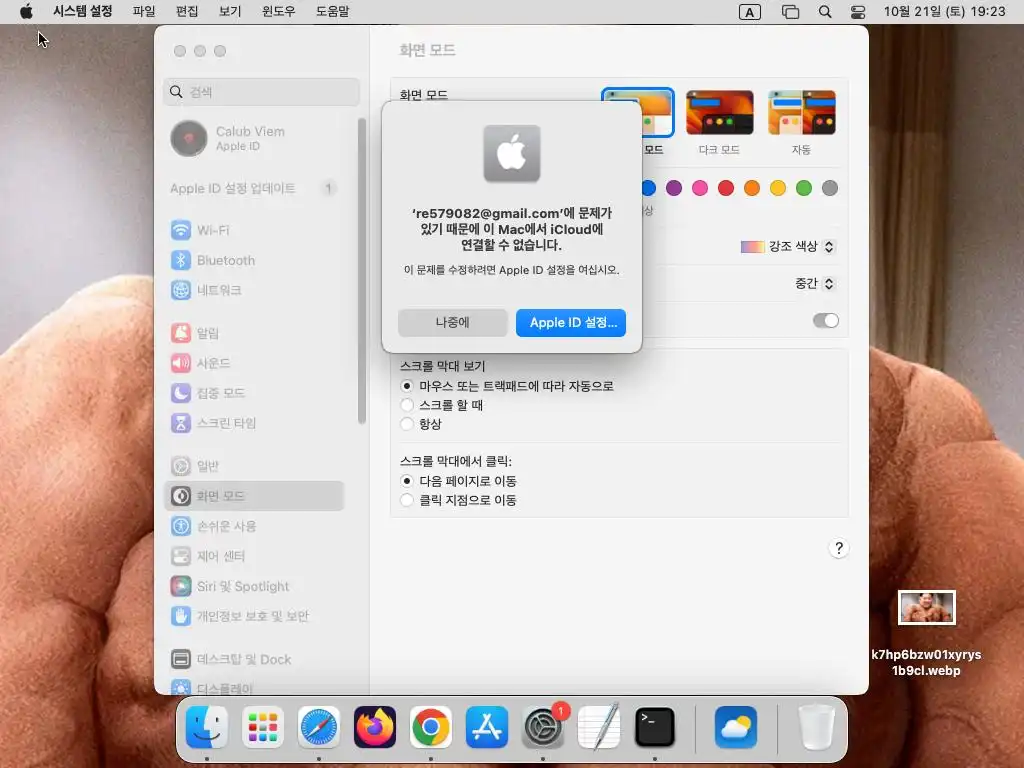Open the 윈도우 menu
This screenshot has width=1024, height=768.
pos(278,11)
